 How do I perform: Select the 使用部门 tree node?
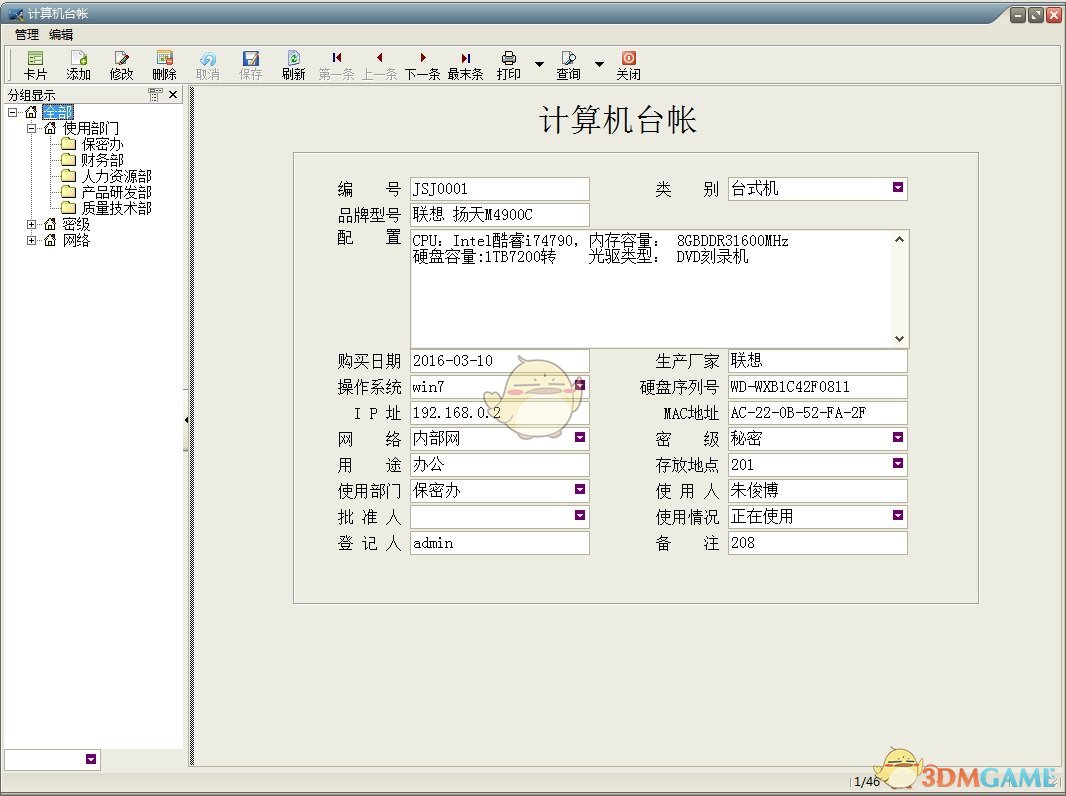90,128
